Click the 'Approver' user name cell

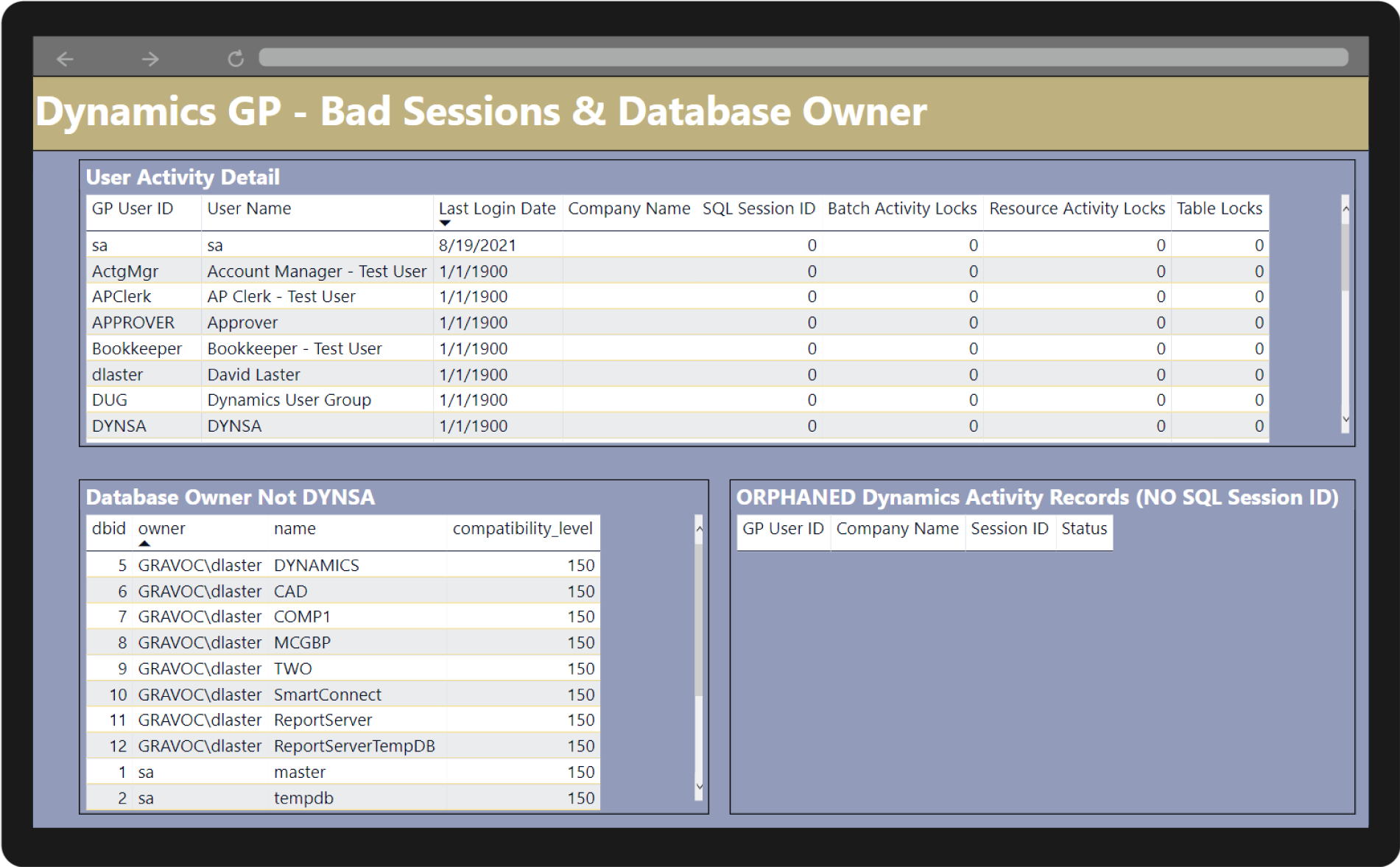click(242, 323)
